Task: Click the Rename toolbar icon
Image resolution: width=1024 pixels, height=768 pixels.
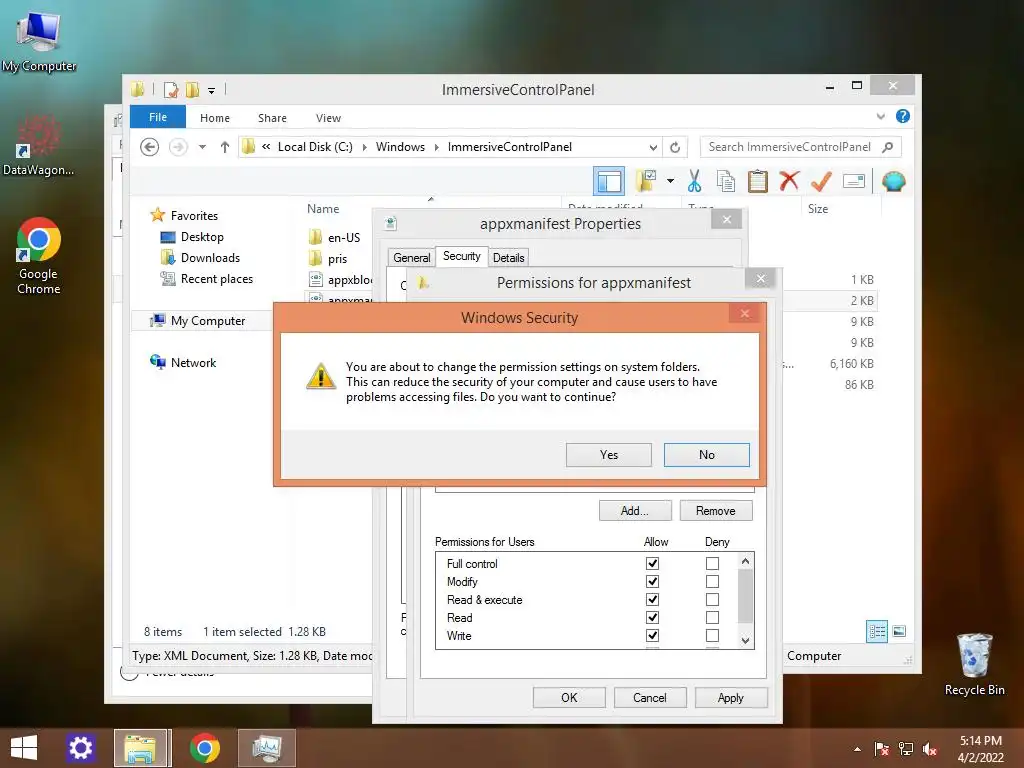Action: [854, 181]
